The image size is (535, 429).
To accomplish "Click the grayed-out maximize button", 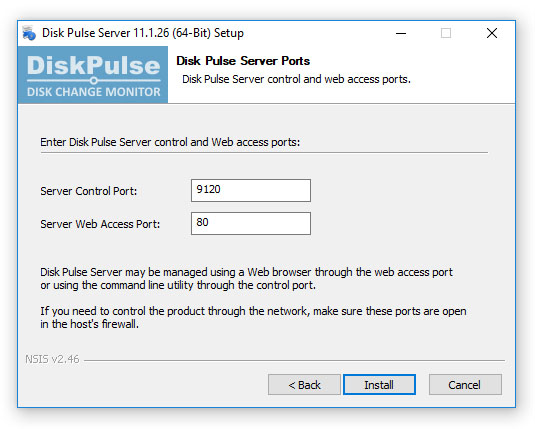I will click(446, 33).
